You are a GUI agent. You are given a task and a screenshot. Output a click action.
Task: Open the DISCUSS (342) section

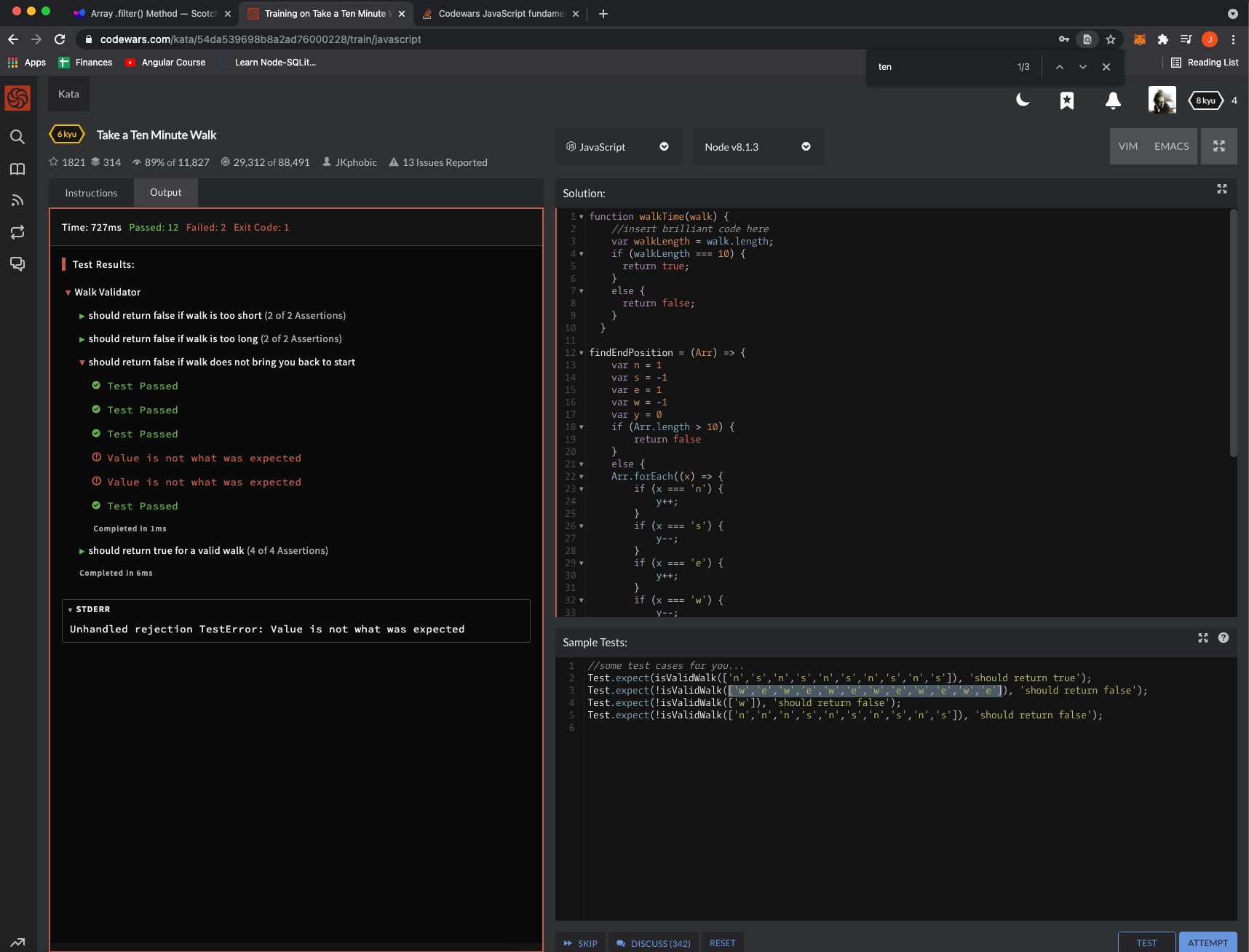coord(654,943)
